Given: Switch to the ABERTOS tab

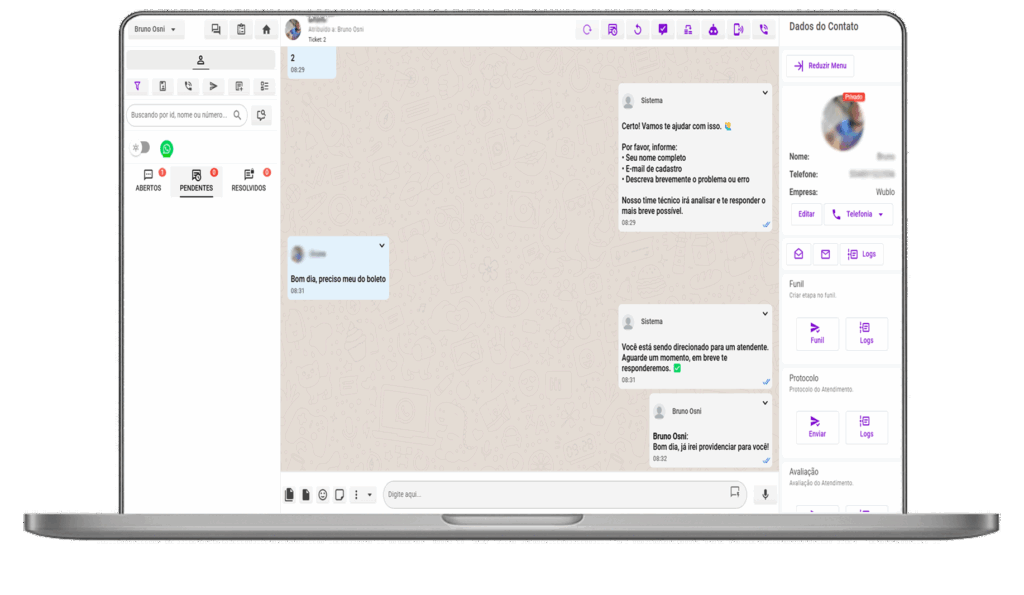Looking at the screenshot, I should pos(148,181).
